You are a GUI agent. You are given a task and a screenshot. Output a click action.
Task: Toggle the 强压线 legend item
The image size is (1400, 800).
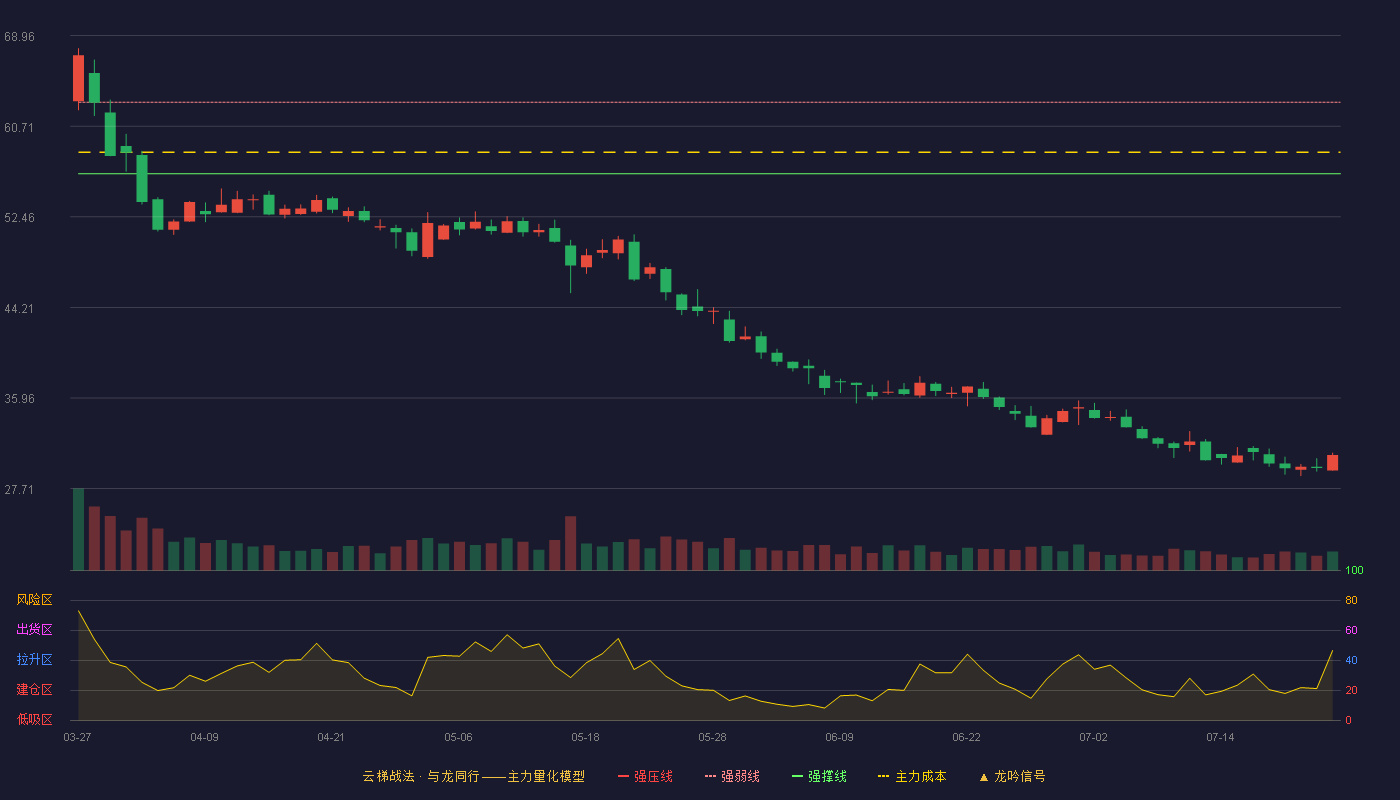point(645,776)
